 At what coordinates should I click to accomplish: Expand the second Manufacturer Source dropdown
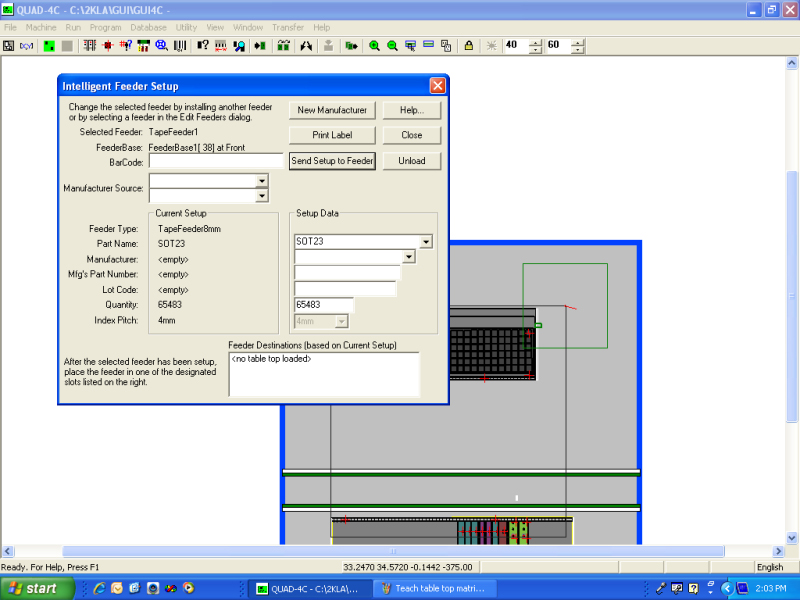point(262,195)
